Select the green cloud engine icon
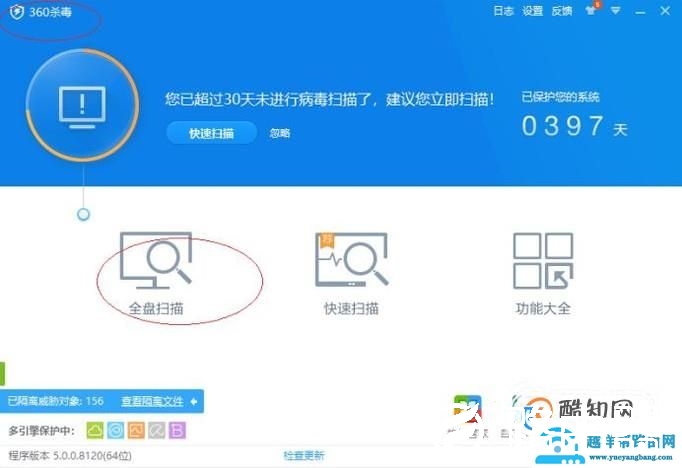 pyautogui.click(x=95, y=430)
